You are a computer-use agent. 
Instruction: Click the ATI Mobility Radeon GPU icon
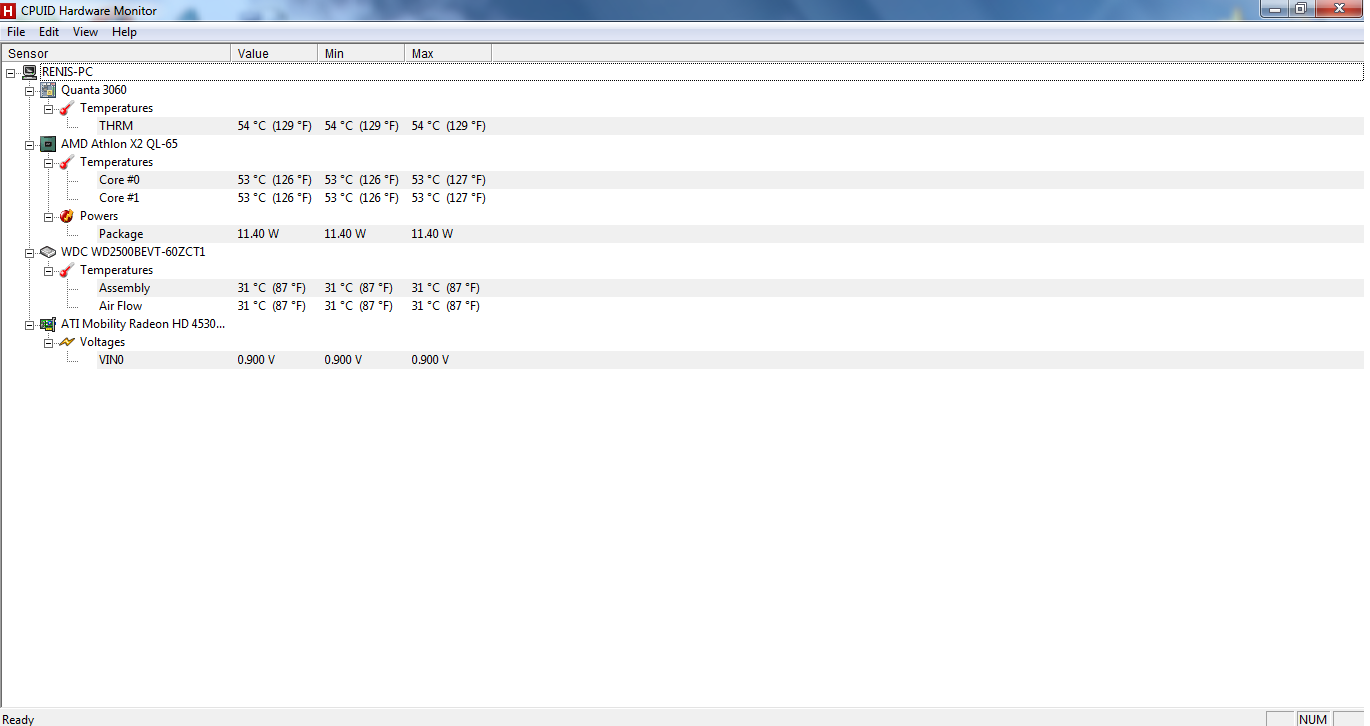pyautogui.click(x=48, y=324)
